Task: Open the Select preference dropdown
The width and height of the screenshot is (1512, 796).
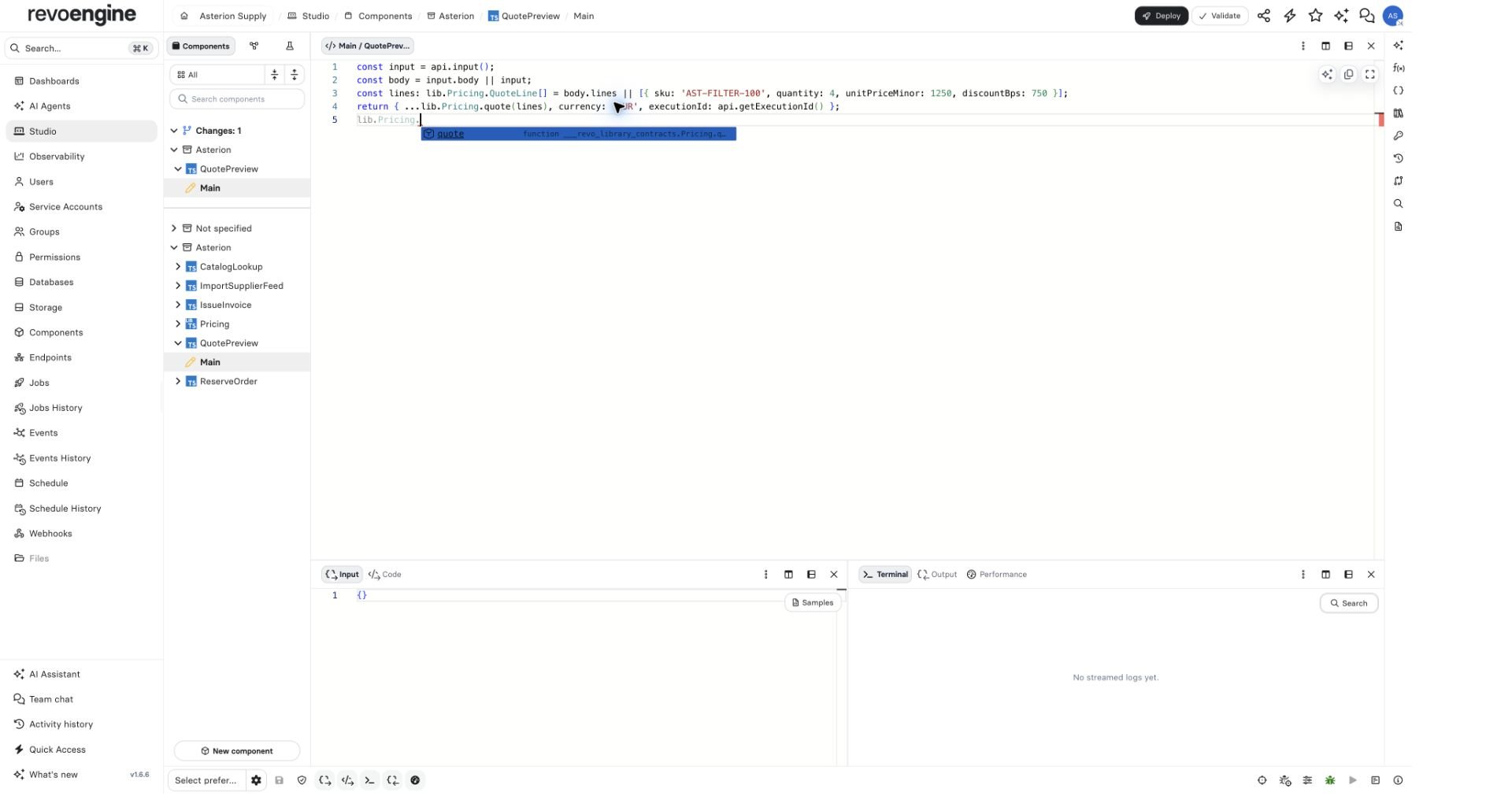Action: 206,780
